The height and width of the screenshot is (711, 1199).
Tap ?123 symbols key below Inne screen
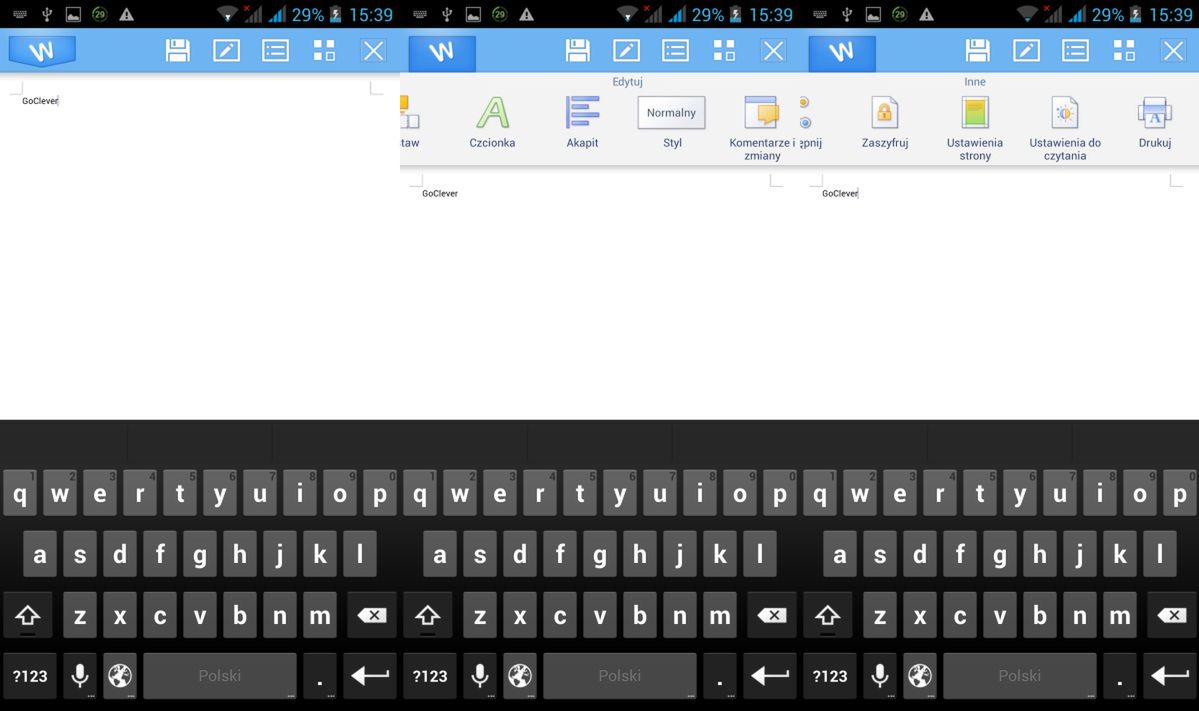(830, 676)
